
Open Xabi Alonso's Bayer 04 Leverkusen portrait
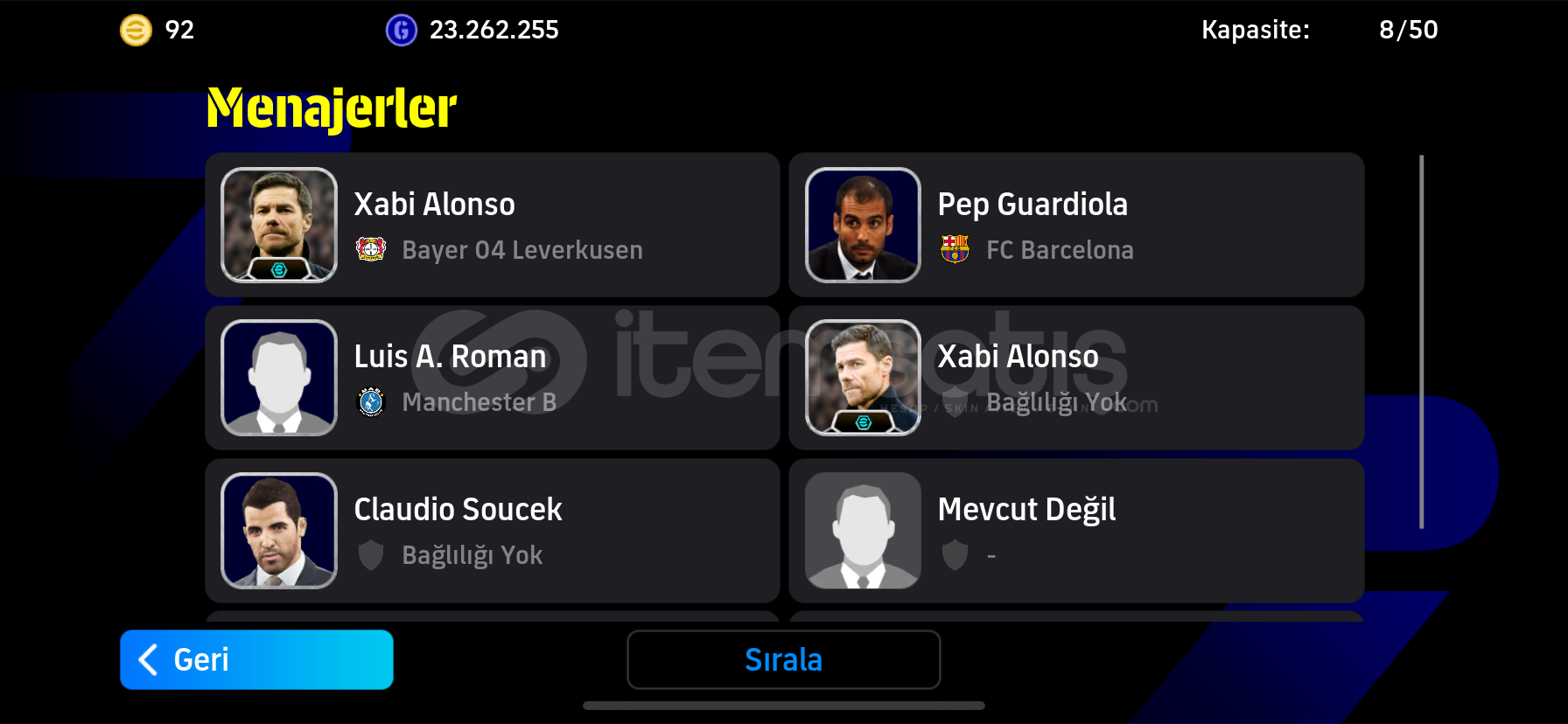279,225
